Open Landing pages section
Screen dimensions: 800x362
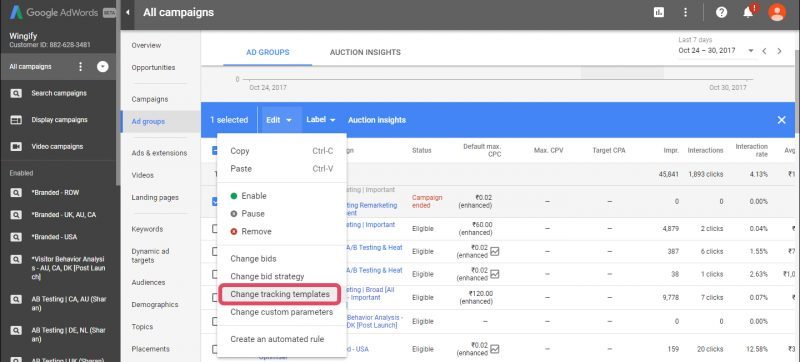(155, 197)
